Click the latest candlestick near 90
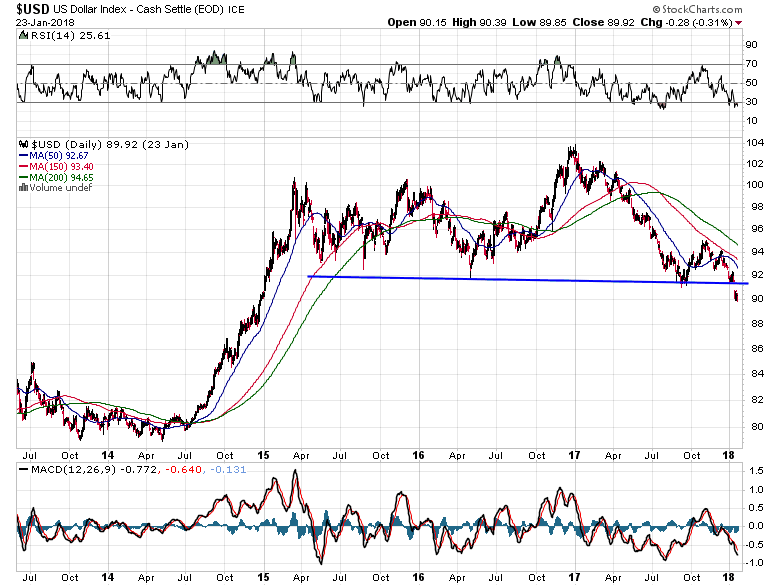This screenshot has width=780, height=586. click(736, 296)
